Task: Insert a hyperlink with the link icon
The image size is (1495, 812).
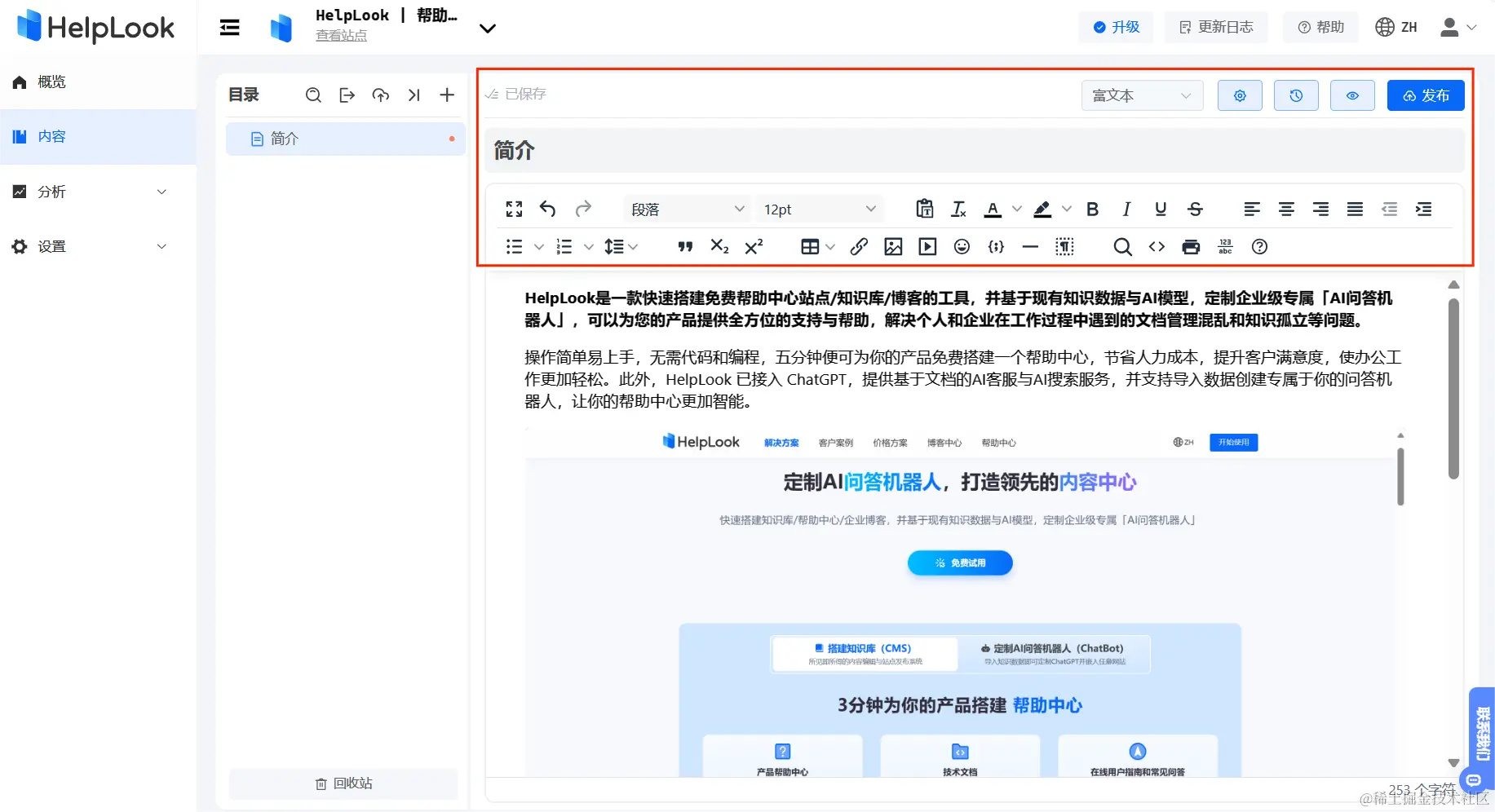Action: (859, 247)
